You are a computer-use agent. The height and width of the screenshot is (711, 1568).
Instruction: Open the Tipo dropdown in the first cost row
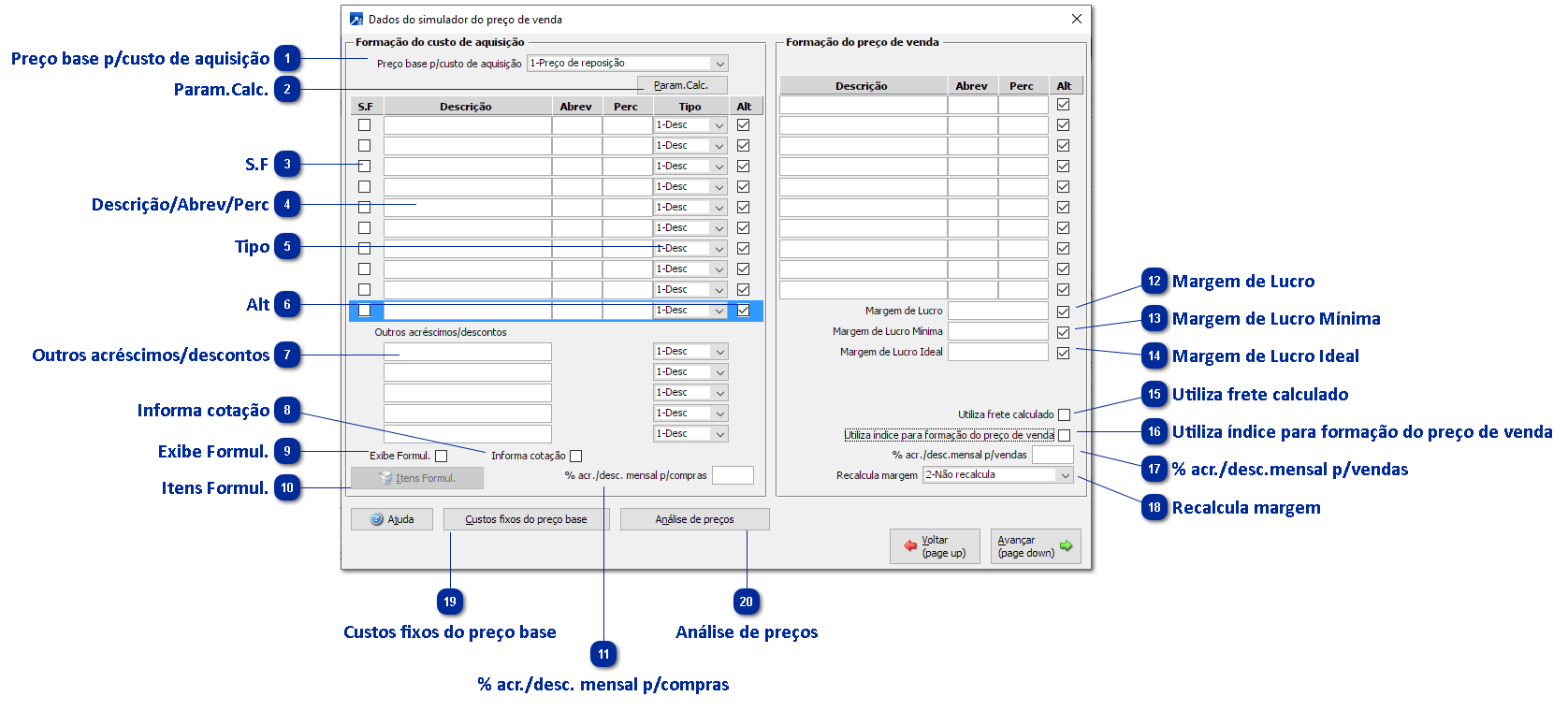click(x=719, y=125)
